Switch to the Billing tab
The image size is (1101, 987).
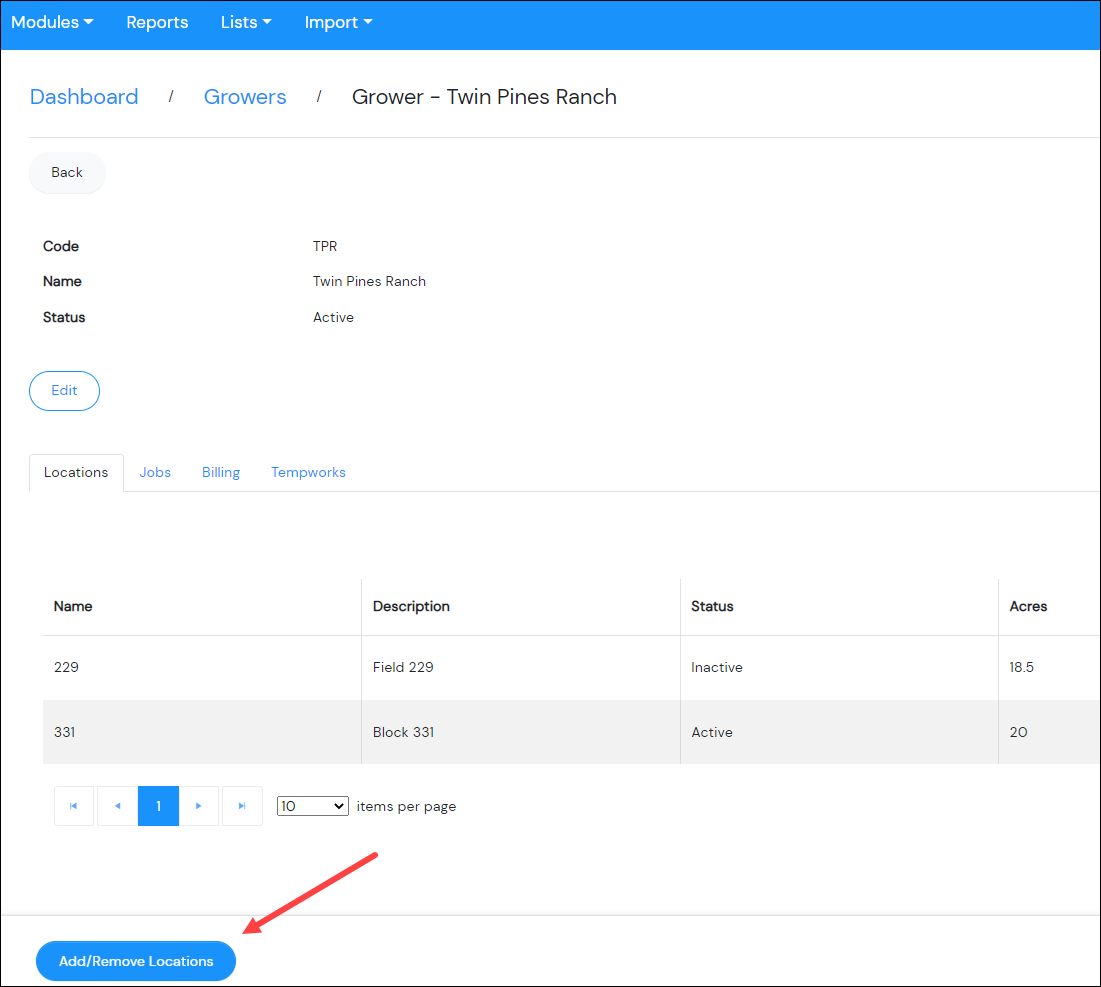(221, 472)
